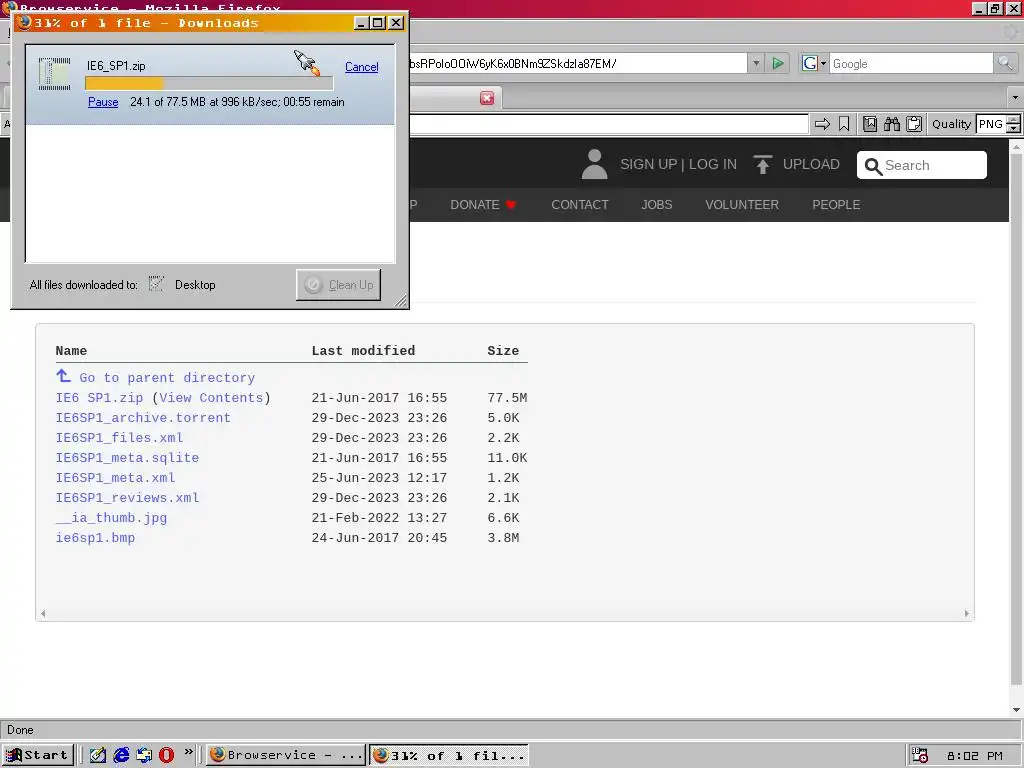The width and height of the screenshot is (1024, 768).
Task: Click the binoculars find icon
Action: coord(892,124)
